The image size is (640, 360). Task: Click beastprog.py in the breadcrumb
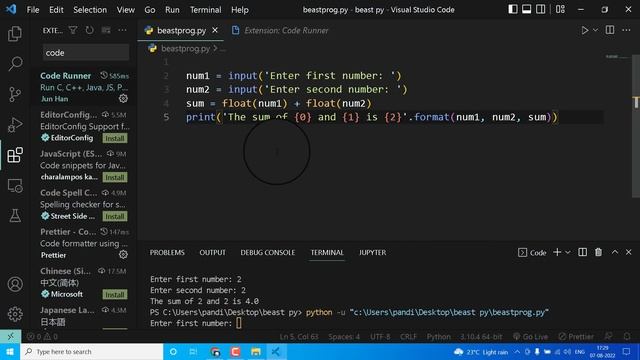point(185,49)
